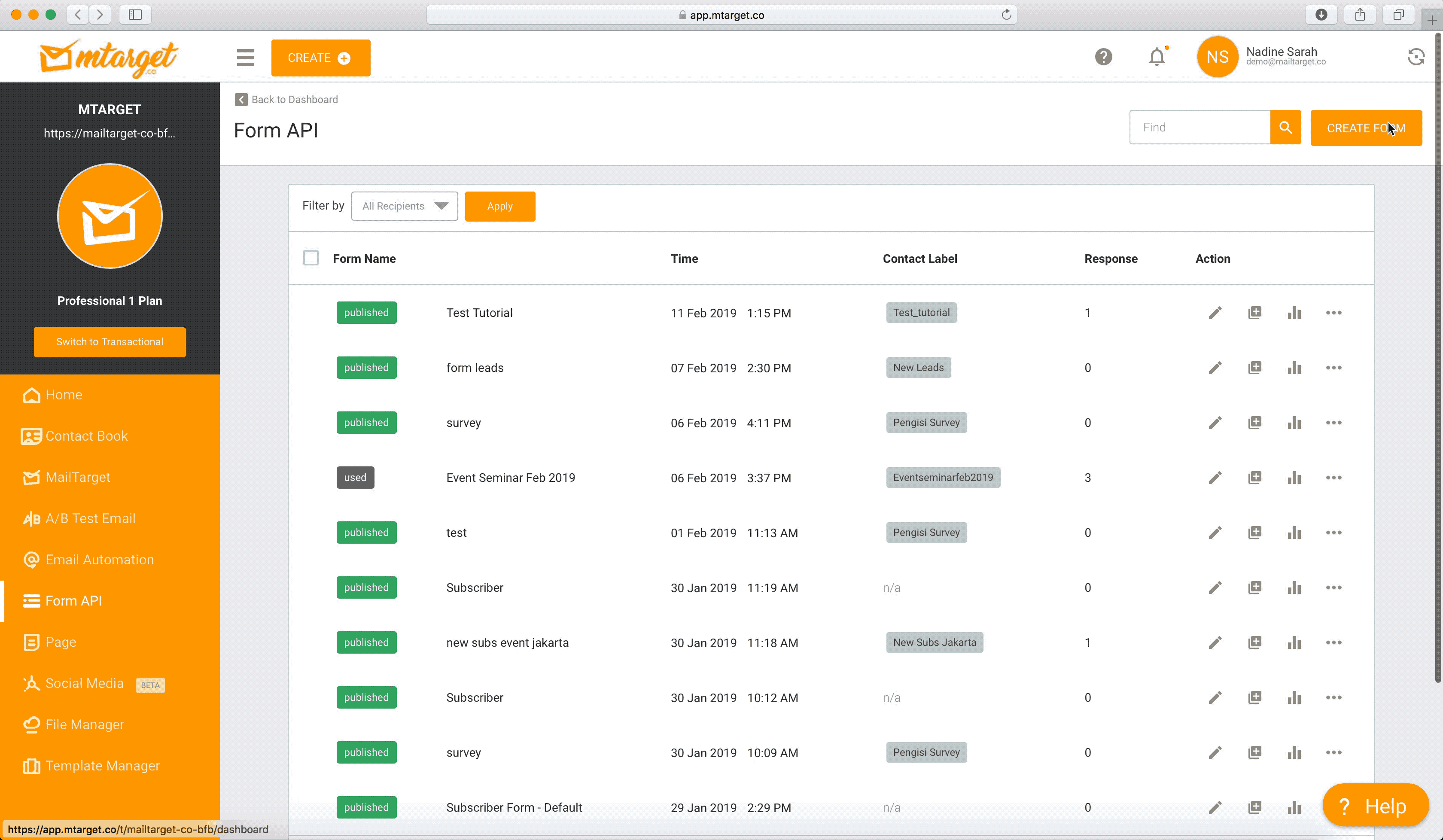Click the Apply filter button

pos(499,206)
